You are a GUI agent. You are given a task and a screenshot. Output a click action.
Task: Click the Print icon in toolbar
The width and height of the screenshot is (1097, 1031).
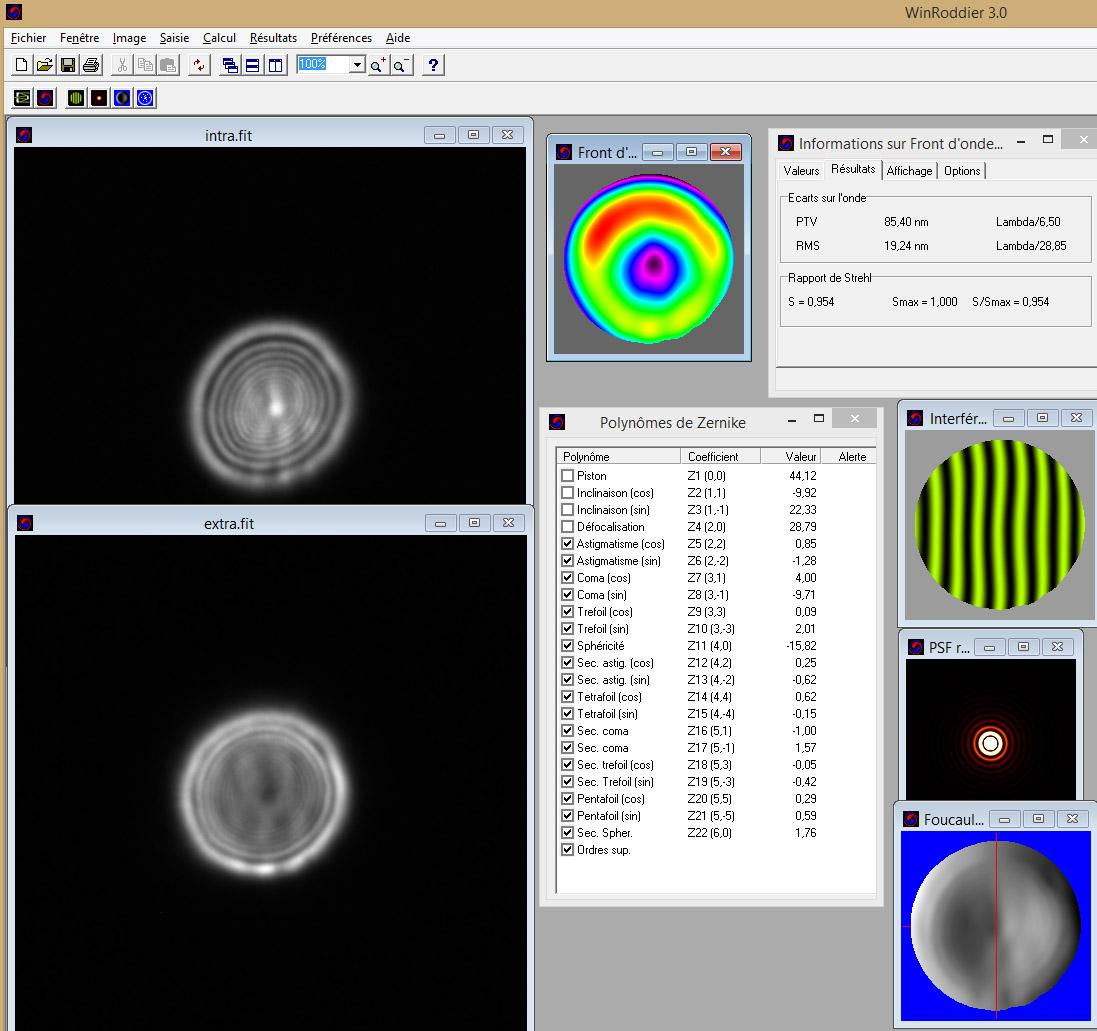pos(91,65)
